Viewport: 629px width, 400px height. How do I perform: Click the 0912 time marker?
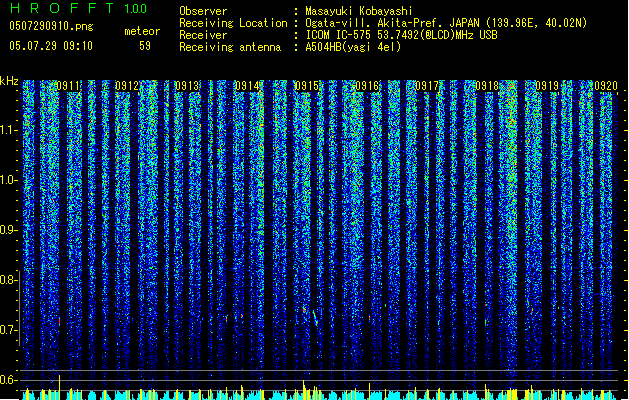127,86
